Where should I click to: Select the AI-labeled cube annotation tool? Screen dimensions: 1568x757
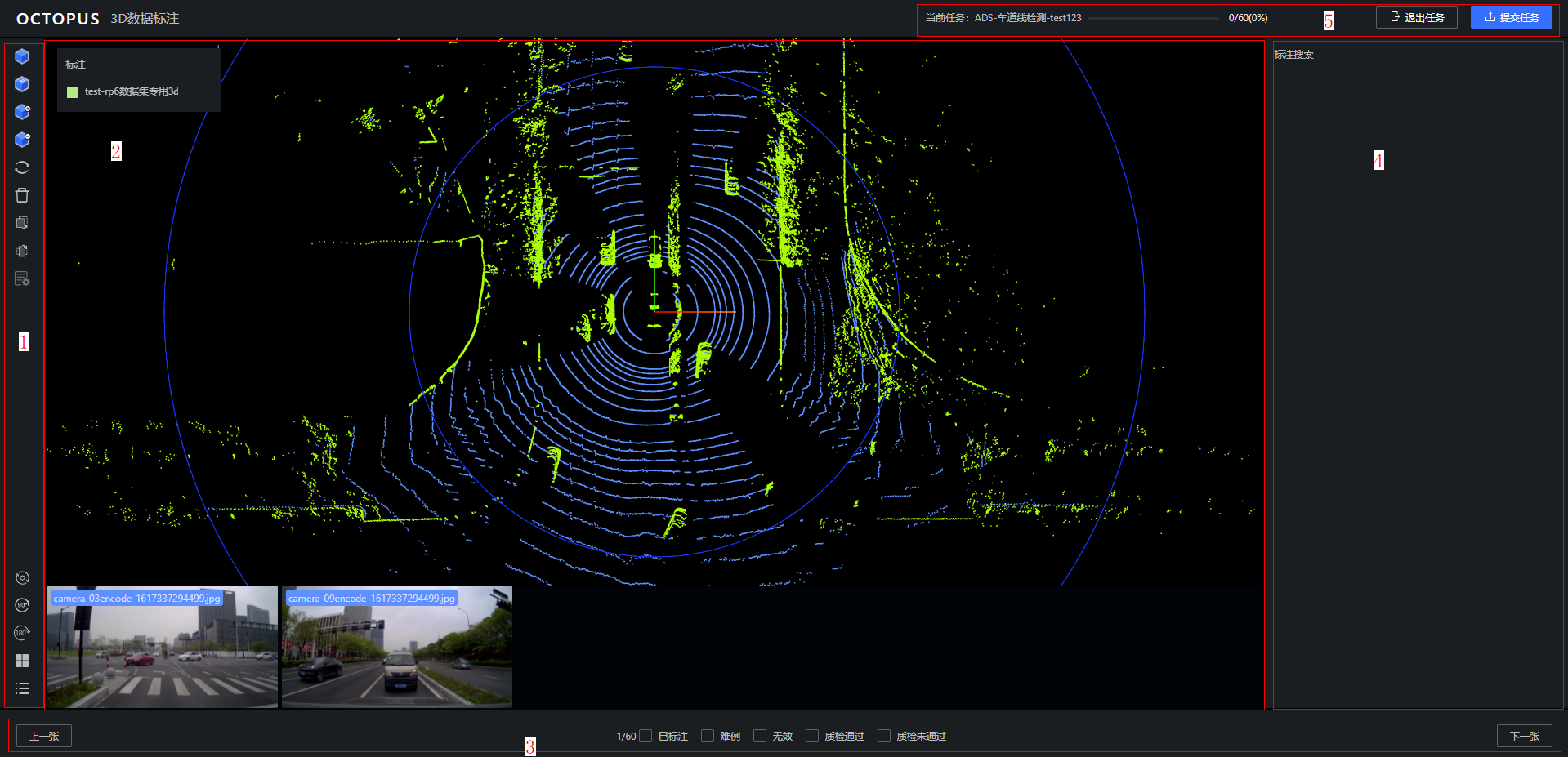[x=22, y=84]
